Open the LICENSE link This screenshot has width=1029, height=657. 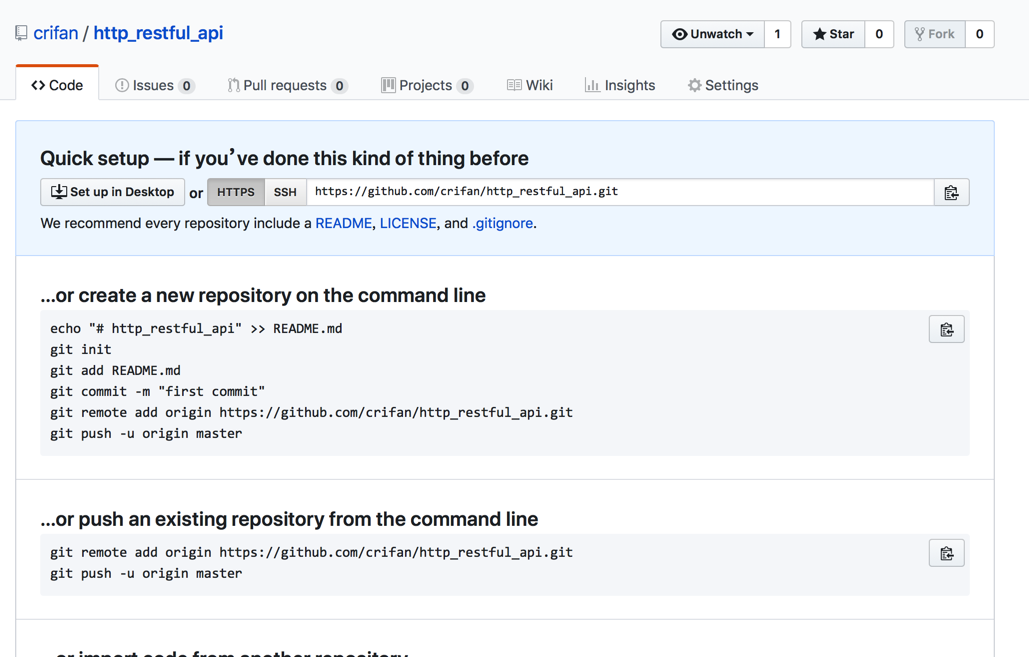tap(408, 223)
